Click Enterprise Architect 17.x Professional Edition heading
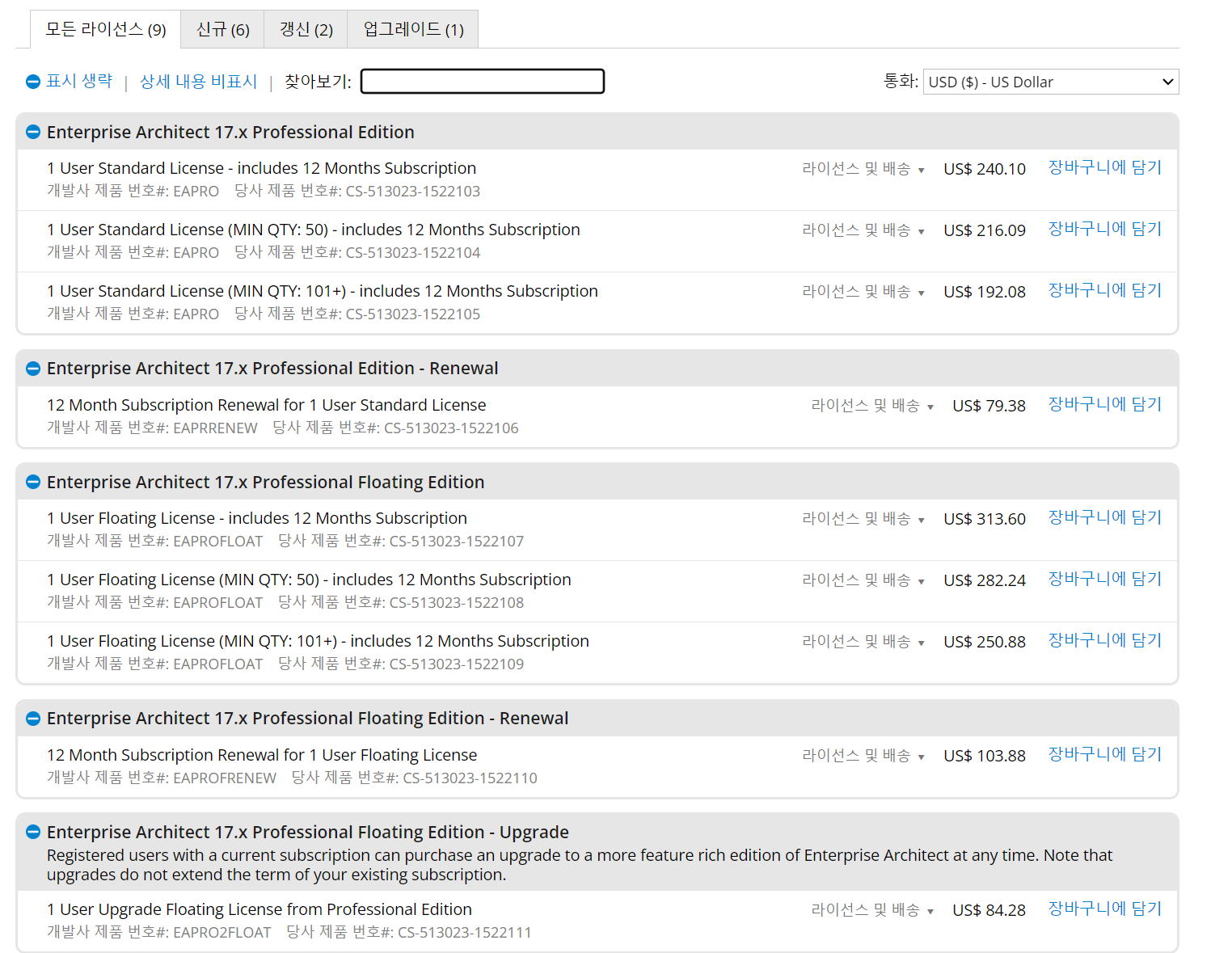Viewport: 1232px width, 953px height. click(230, 132)
